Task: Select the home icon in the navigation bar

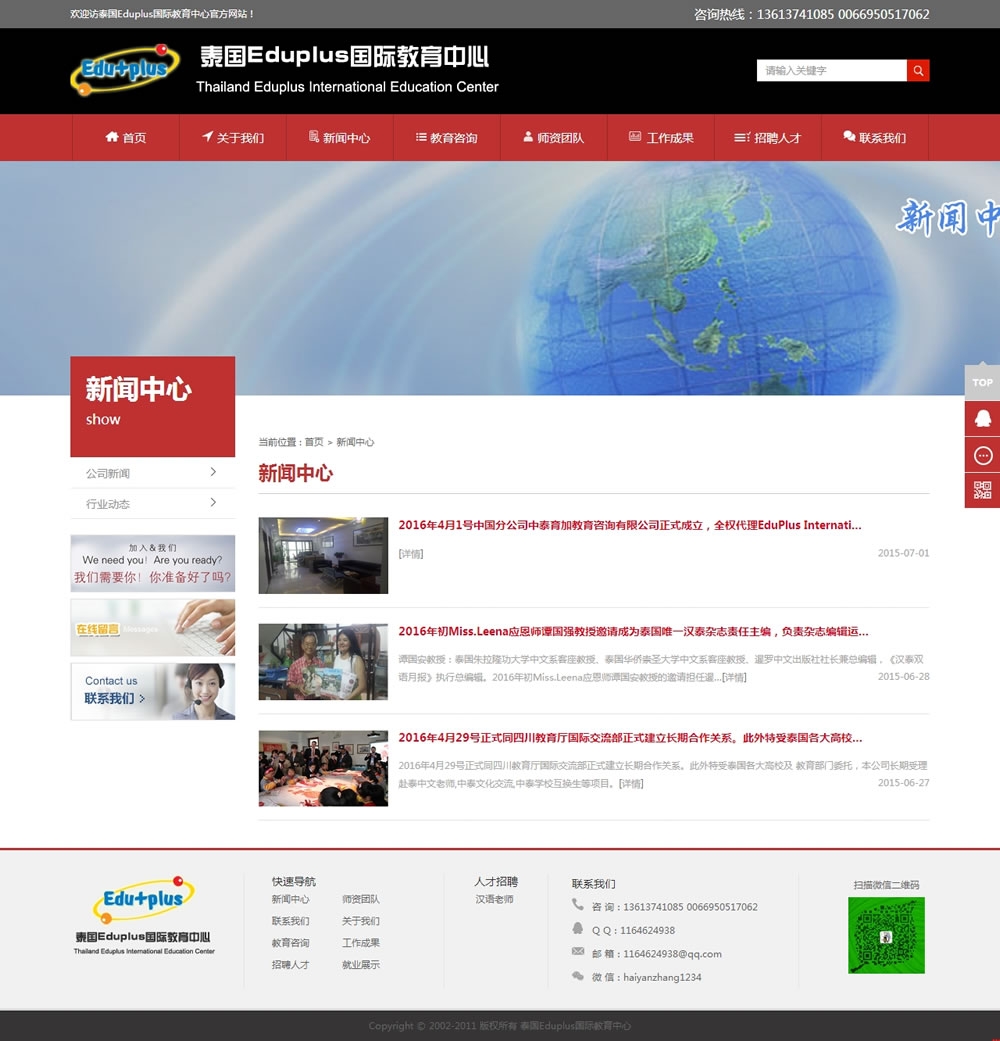Action: [111, 137]
